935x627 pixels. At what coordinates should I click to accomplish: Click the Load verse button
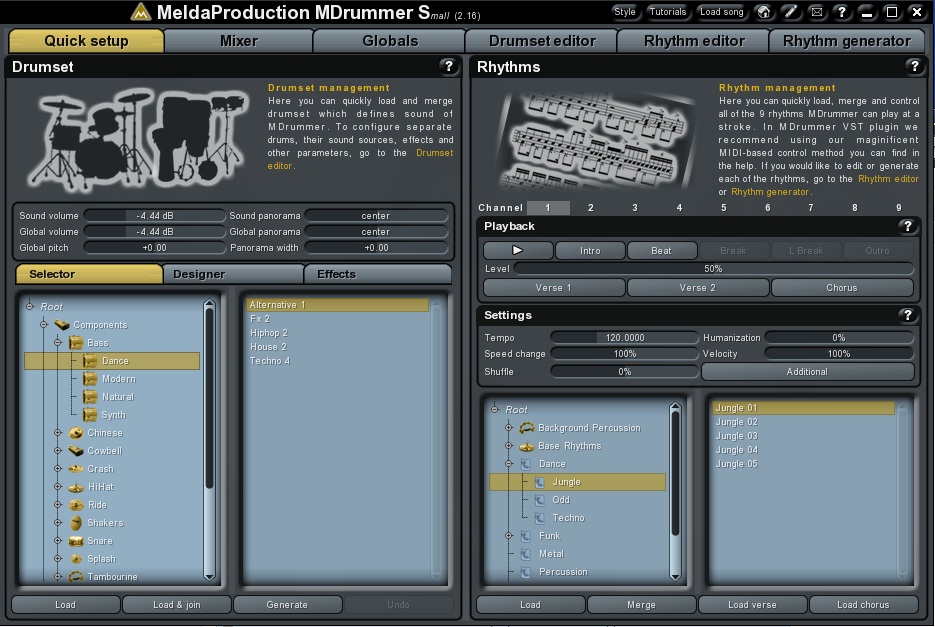coord(752,604)
